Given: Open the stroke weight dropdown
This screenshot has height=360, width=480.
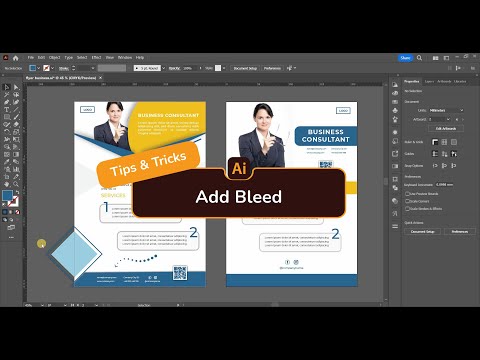Looking at the screenshot, I should 93,68.
